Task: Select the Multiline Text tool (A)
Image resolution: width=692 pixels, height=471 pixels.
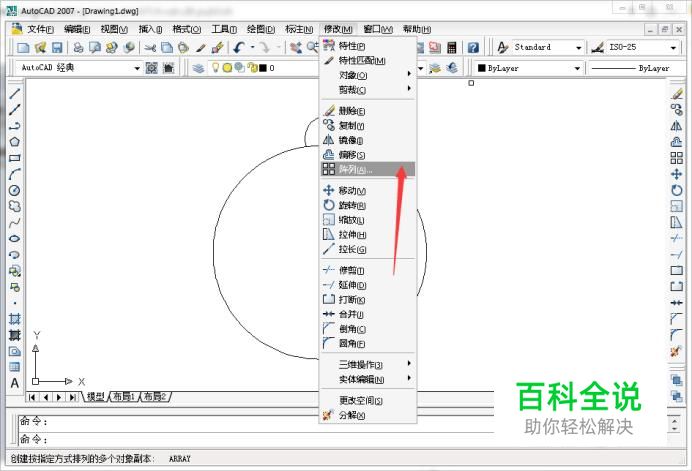Action: [15, 383]
